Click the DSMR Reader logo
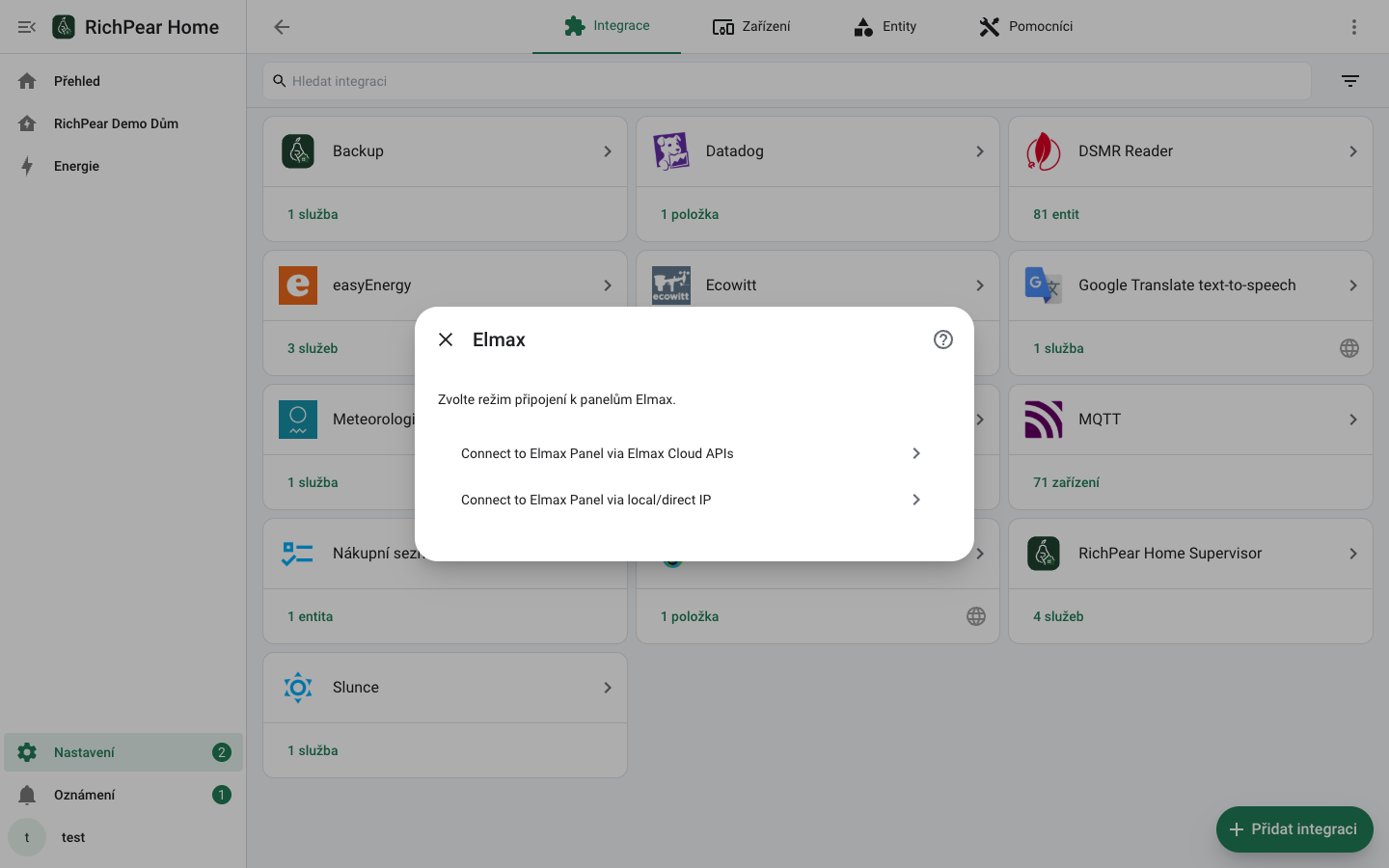 [x=1044, y=151]
